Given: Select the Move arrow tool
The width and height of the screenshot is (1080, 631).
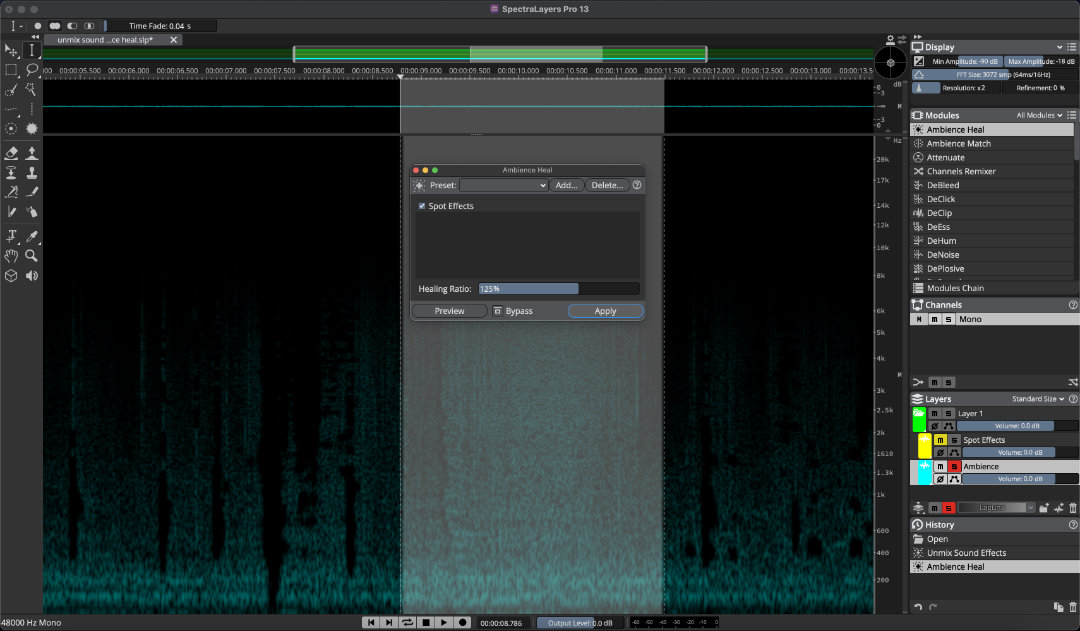Looking at the screenshot, I should [x=11, y=50].
